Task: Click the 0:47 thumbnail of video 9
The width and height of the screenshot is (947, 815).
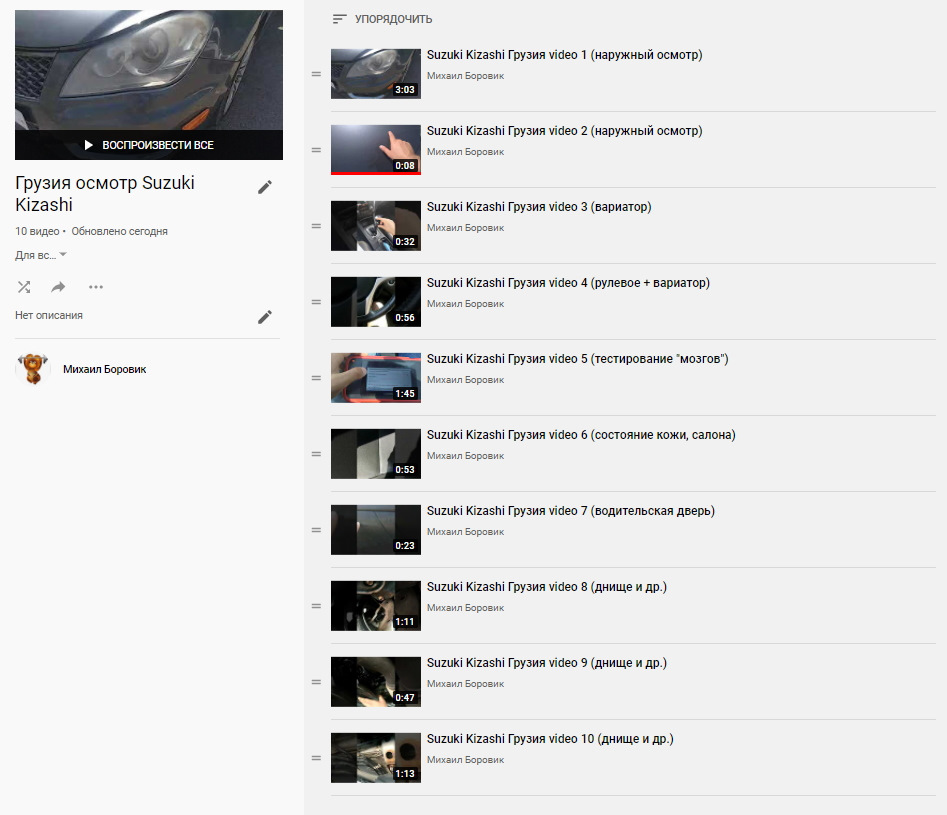Action: pyautogui.click(x=376, y=681)
